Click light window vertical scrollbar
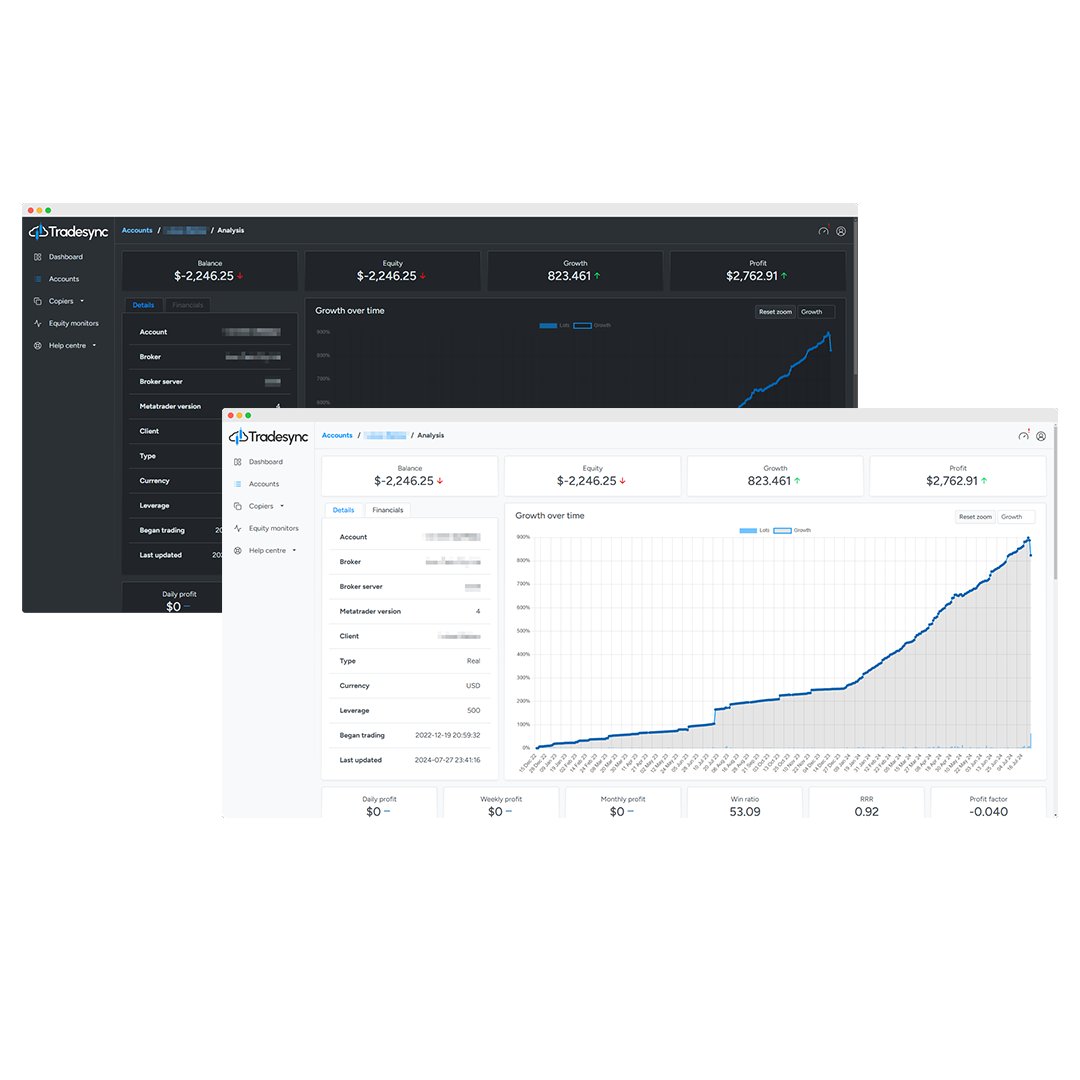1080x1080 pixels. 1055,503
